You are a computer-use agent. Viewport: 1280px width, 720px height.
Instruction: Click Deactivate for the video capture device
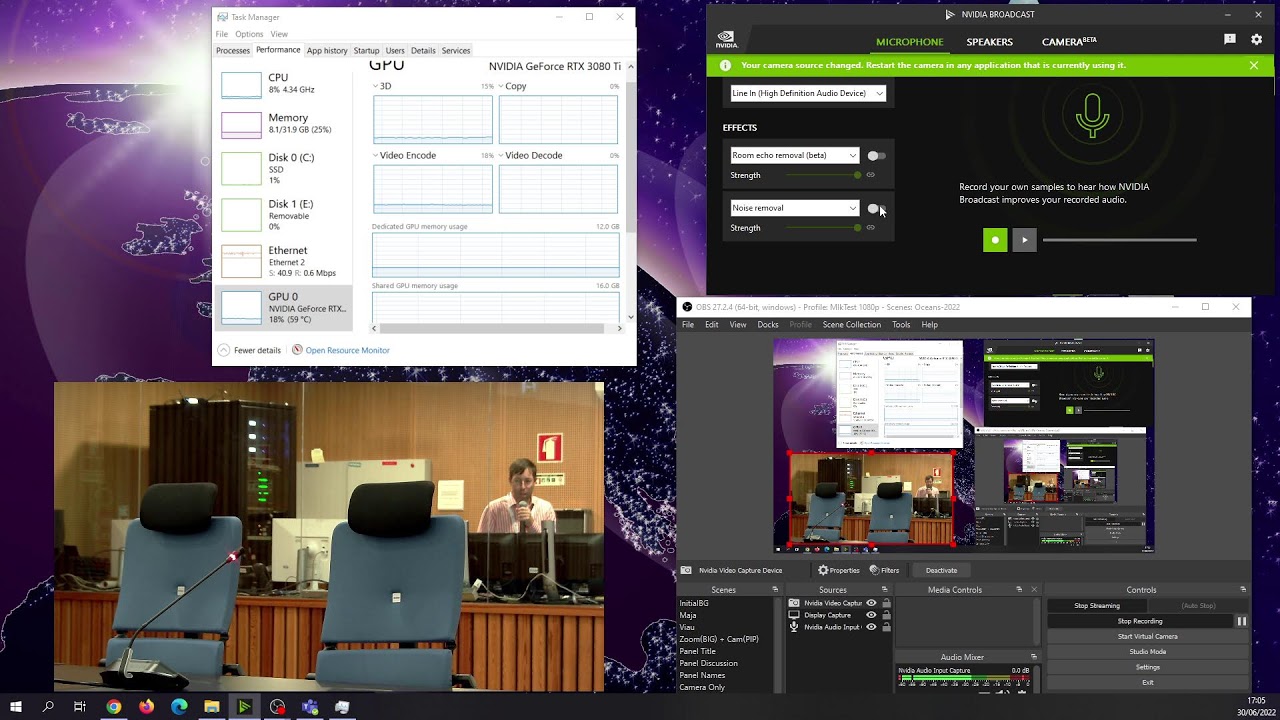(x=941, y=570)
